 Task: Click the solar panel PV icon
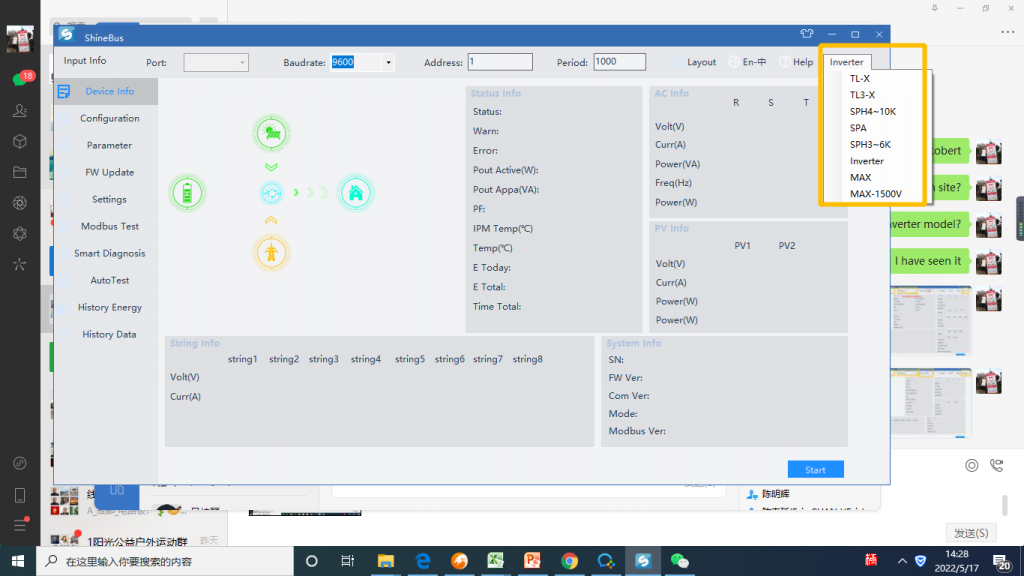point(271,133)
